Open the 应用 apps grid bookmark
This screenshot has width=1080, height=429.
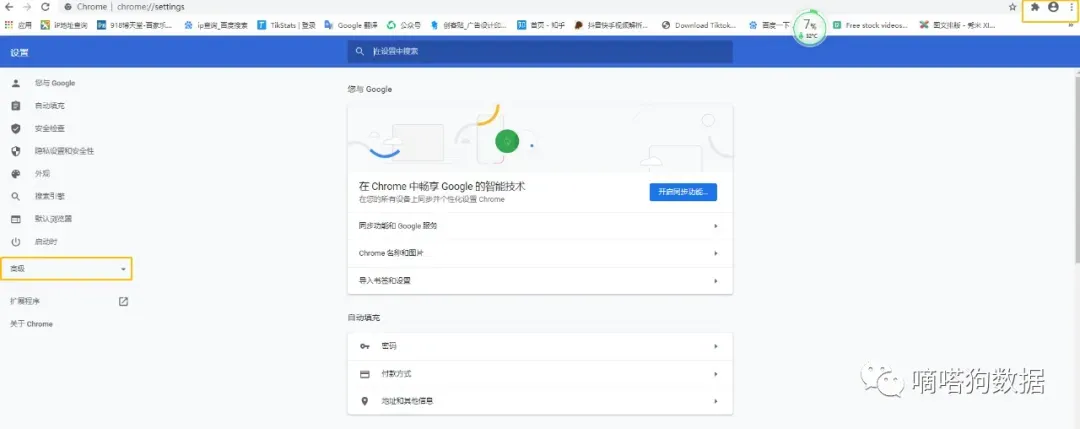19,25
